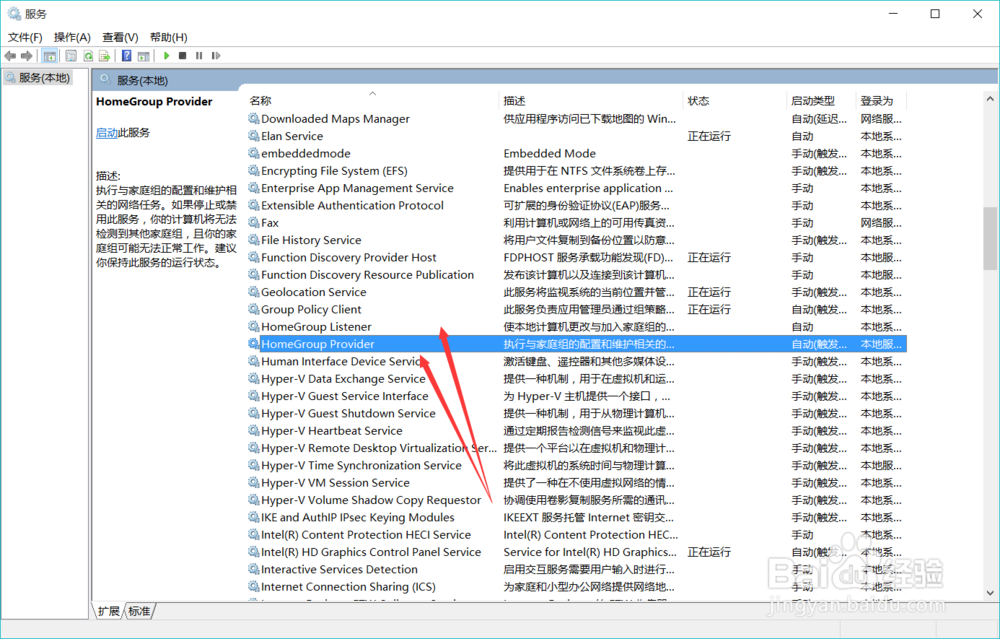Toggle the action pane visibility
The width and height of the screenshot is (1000, 639).
click(x=142, y=55)
